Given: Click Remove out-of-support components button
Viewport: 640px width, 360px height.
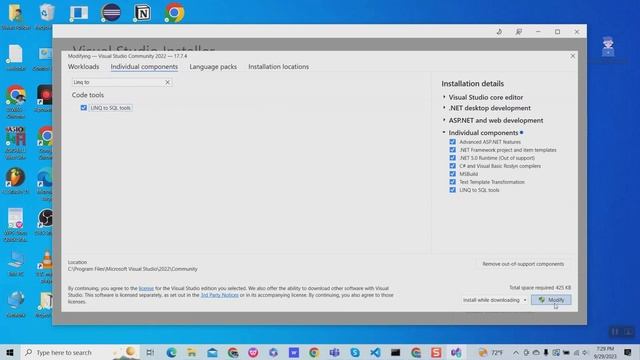Looking at the screenshot, I should pyautogui.click(x=523, y=264).
